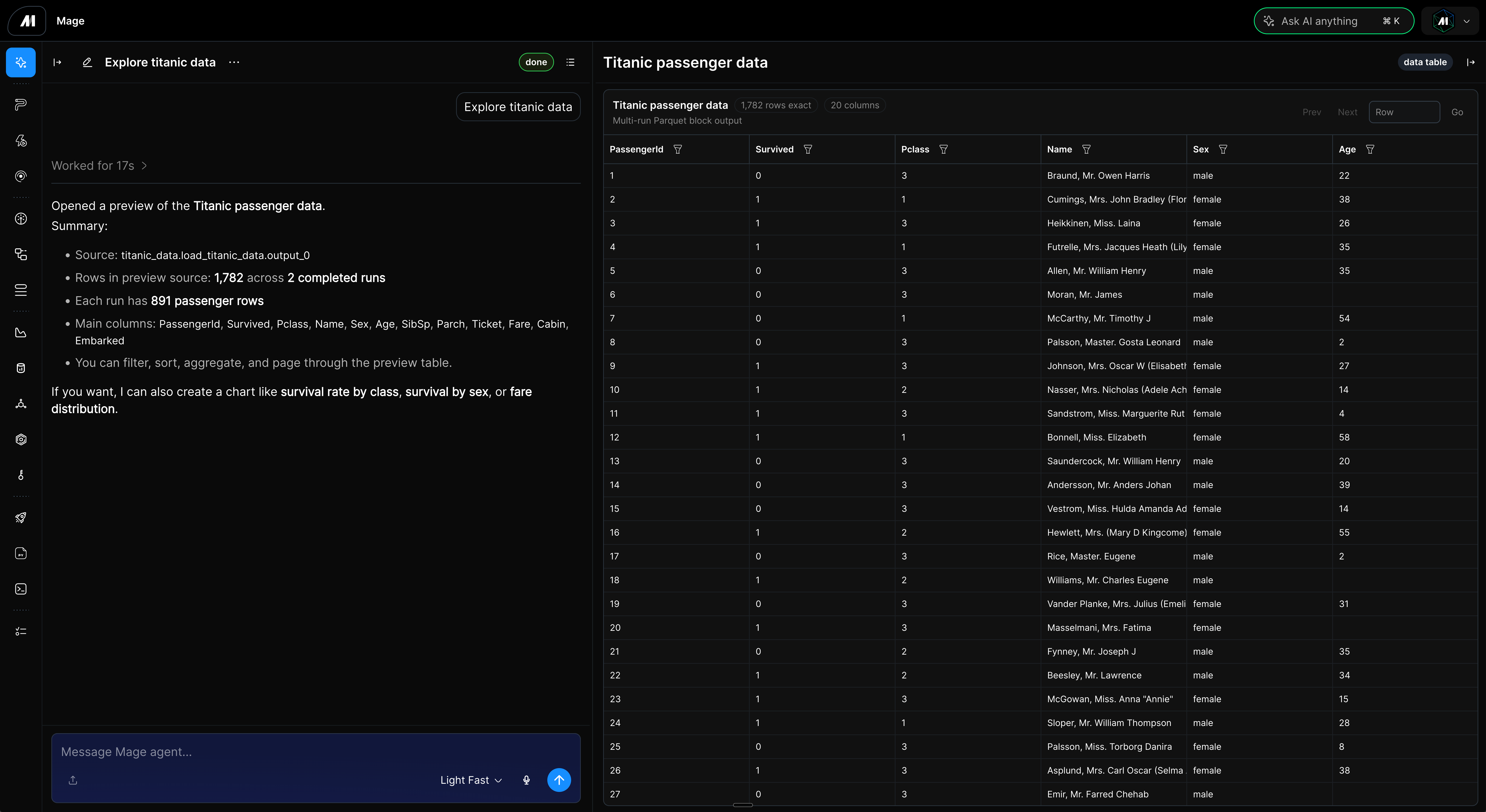
Task: Open the hexagon sidebar icon
Action: tap(21, 439)
